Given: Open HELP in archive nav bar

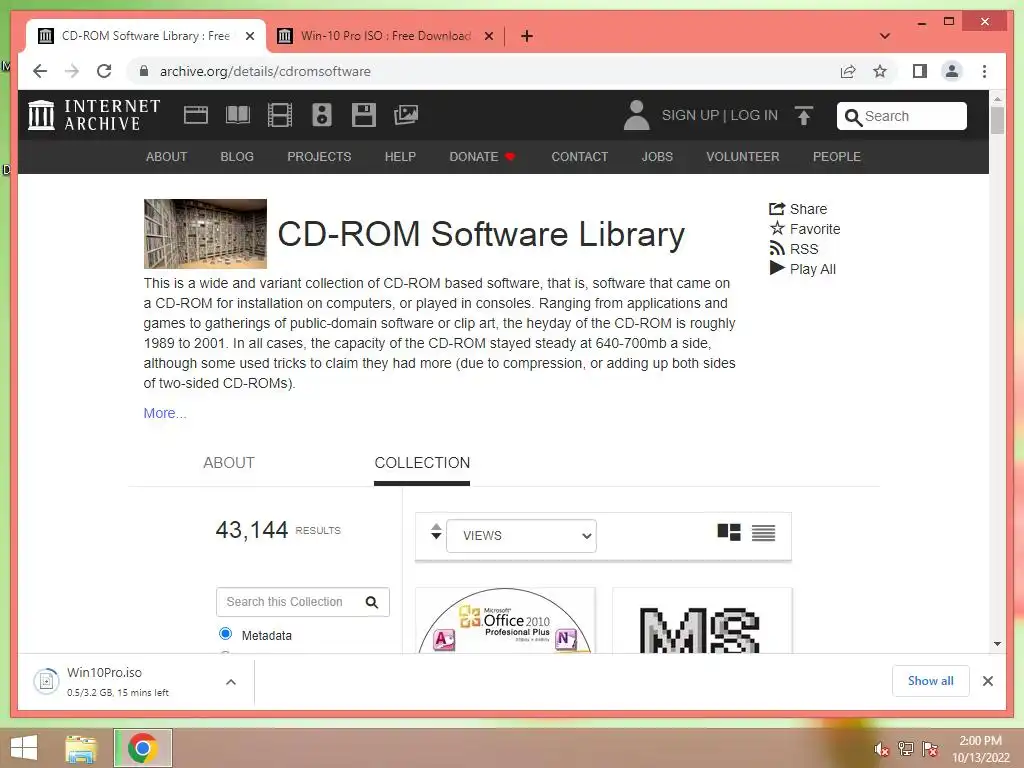Looking at the screenshot, I should [400, 157].
